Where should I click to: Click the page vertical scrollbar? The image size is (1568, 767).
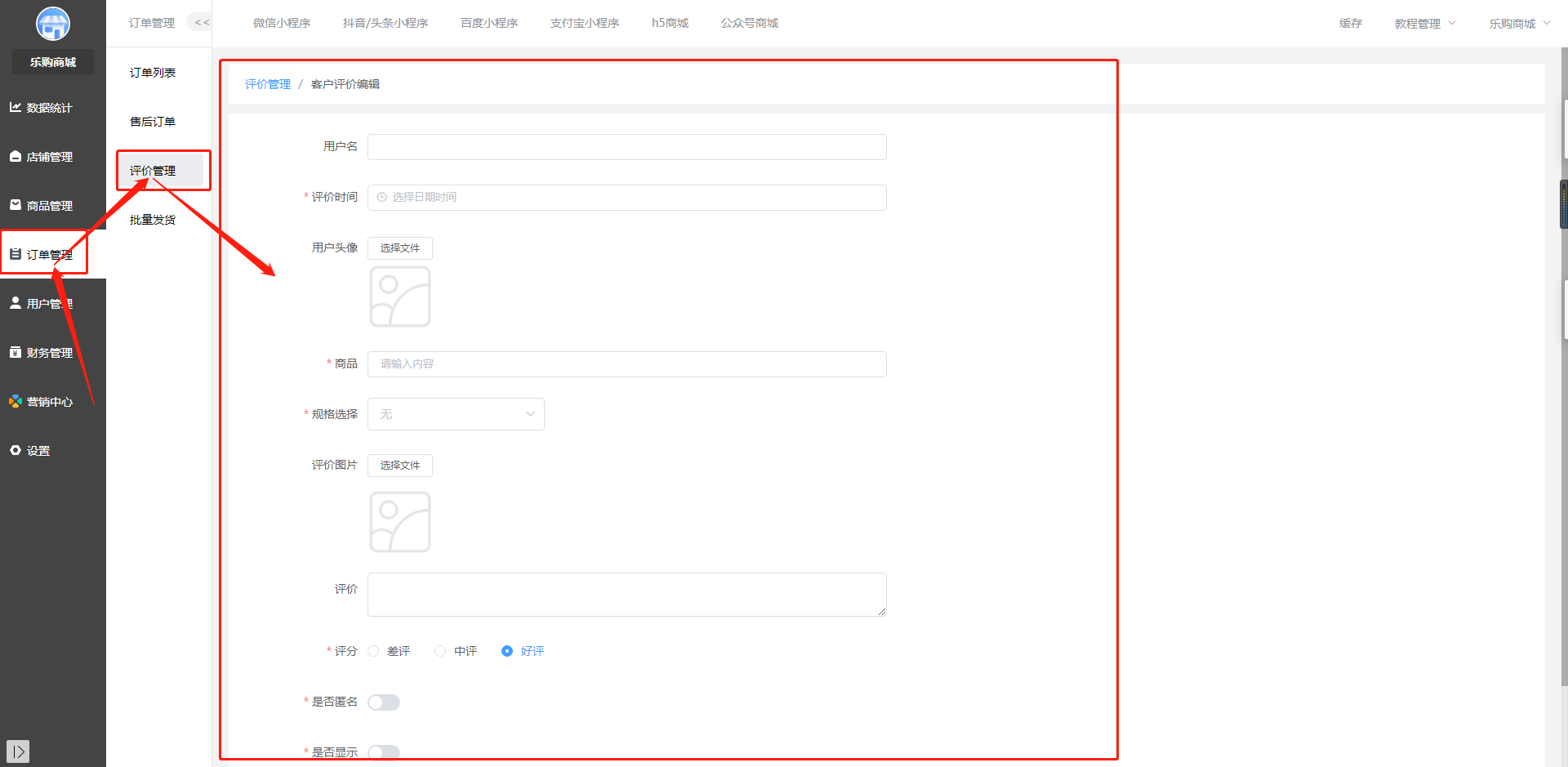(1563, 368)
